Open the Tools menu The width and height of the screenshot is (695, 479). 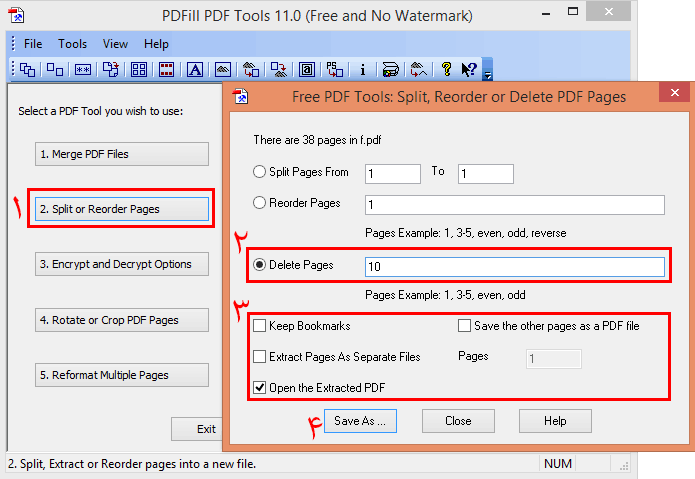click(72, 44)
